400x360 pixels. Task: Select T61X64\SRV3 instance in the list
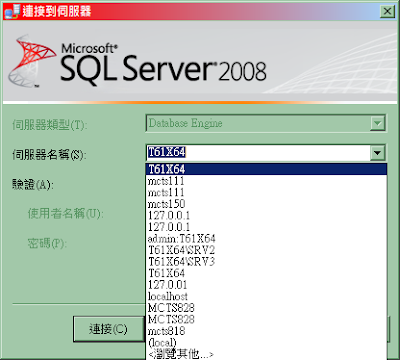[x=266, y=261]
